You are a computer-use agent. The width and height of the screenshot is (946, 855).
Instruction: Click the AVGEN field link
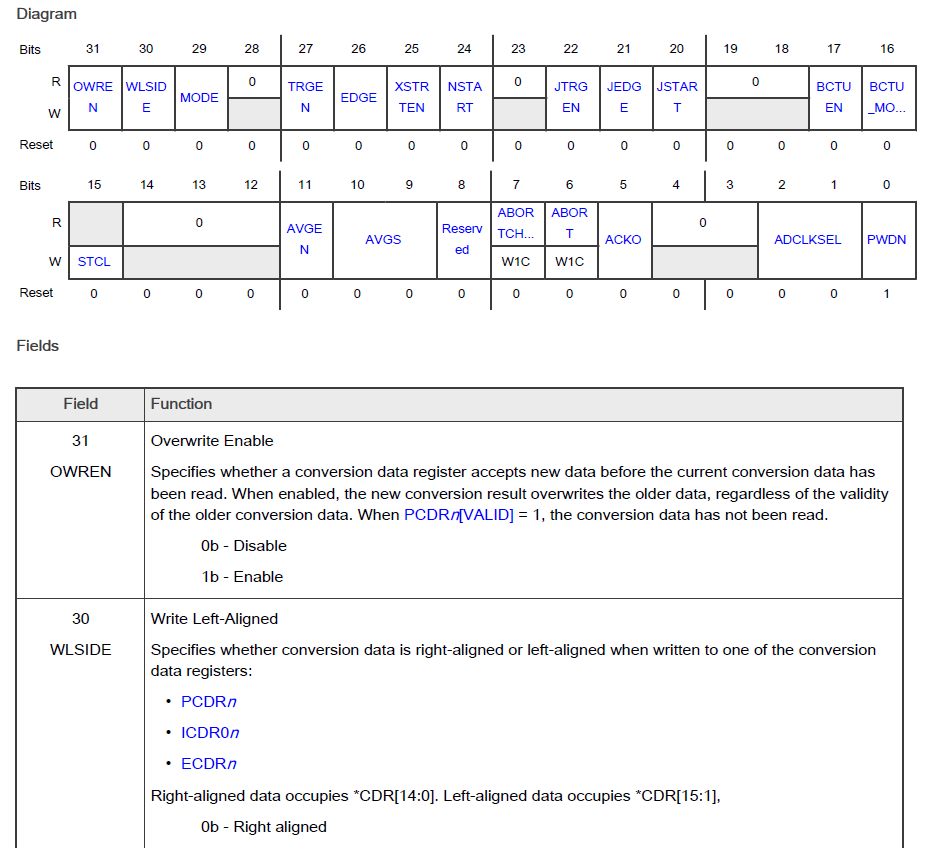coord(304,240)
